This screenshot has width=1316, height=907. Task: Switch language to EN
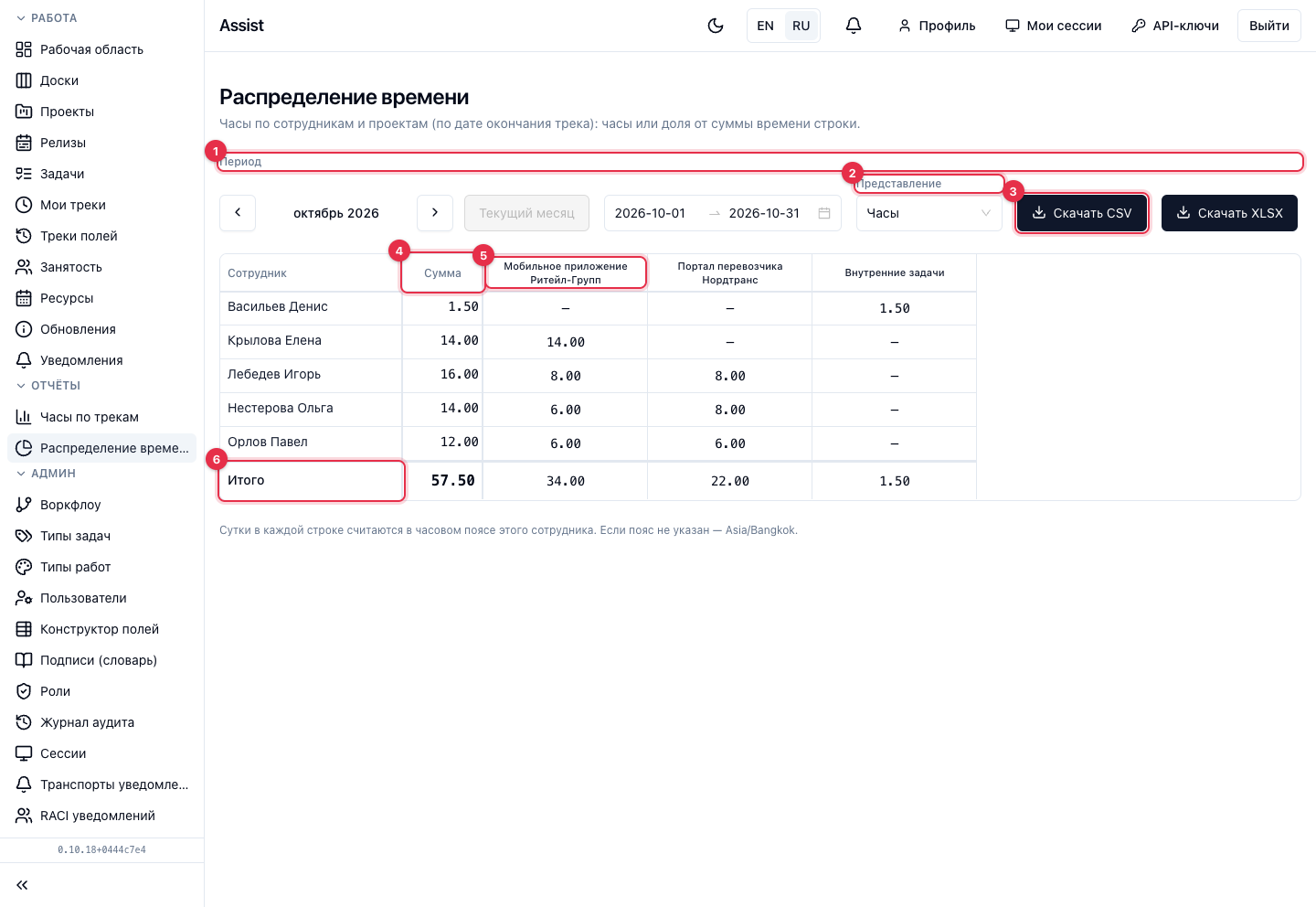766,26
